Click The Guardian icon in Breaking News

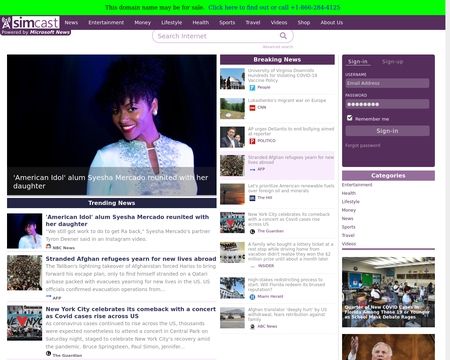pos(252,231)
